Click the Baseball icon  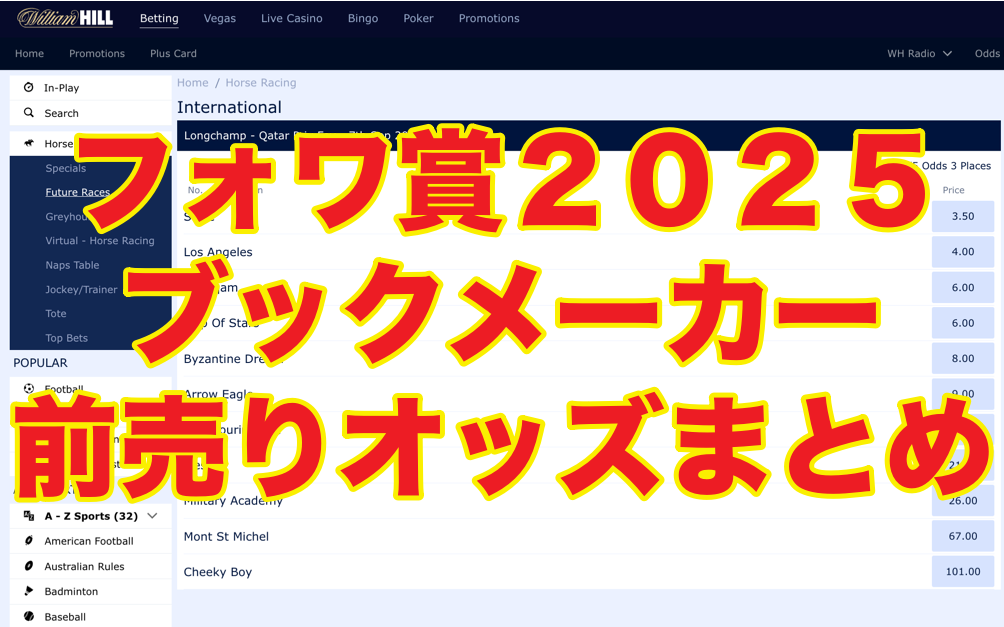pos(29,617)
